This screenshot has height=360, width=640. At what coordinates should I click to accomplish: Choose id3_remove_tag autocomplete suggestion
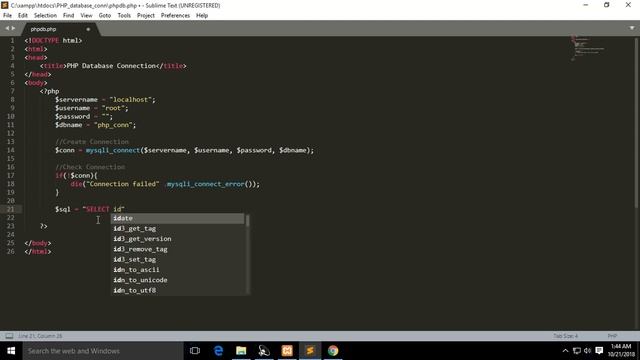178,249
